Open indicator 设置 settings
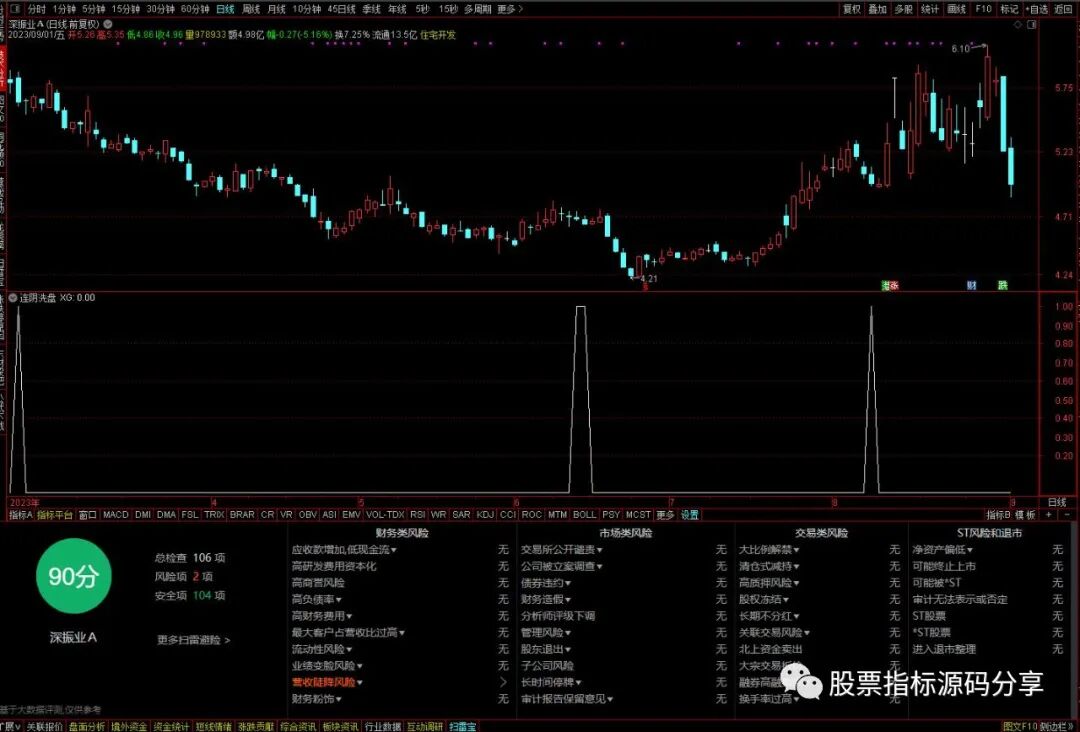 (689, 514)
